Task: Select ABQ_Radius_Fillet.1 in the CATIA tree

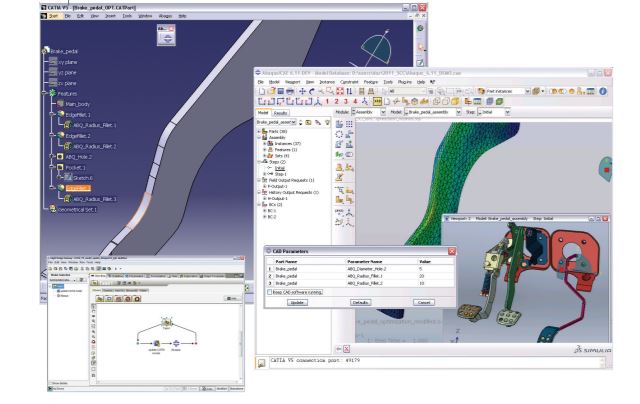Action: pyautogui.click(x=94, y=125)
